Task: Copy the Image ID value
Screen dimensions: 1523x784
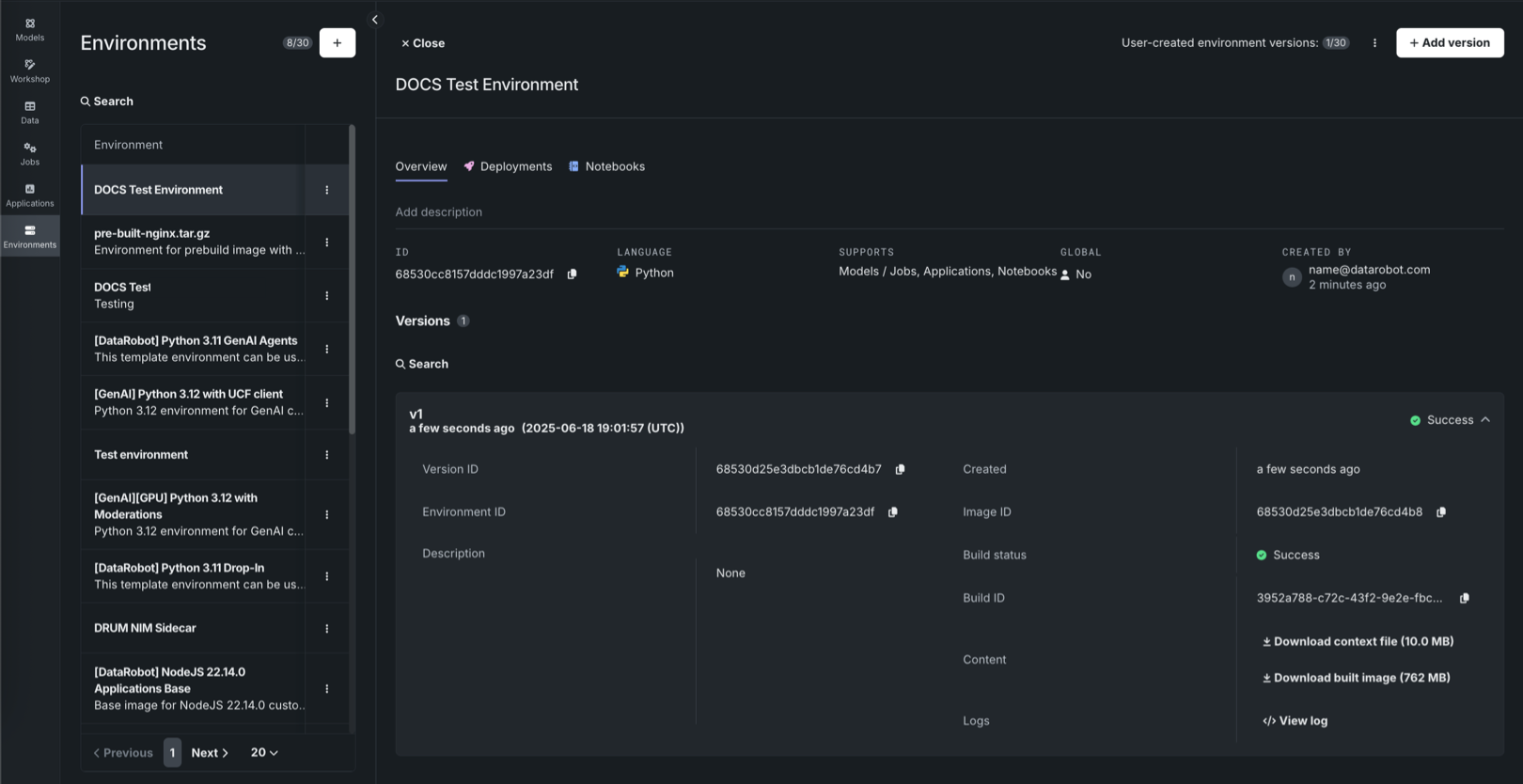Action: click(1441, 512)
